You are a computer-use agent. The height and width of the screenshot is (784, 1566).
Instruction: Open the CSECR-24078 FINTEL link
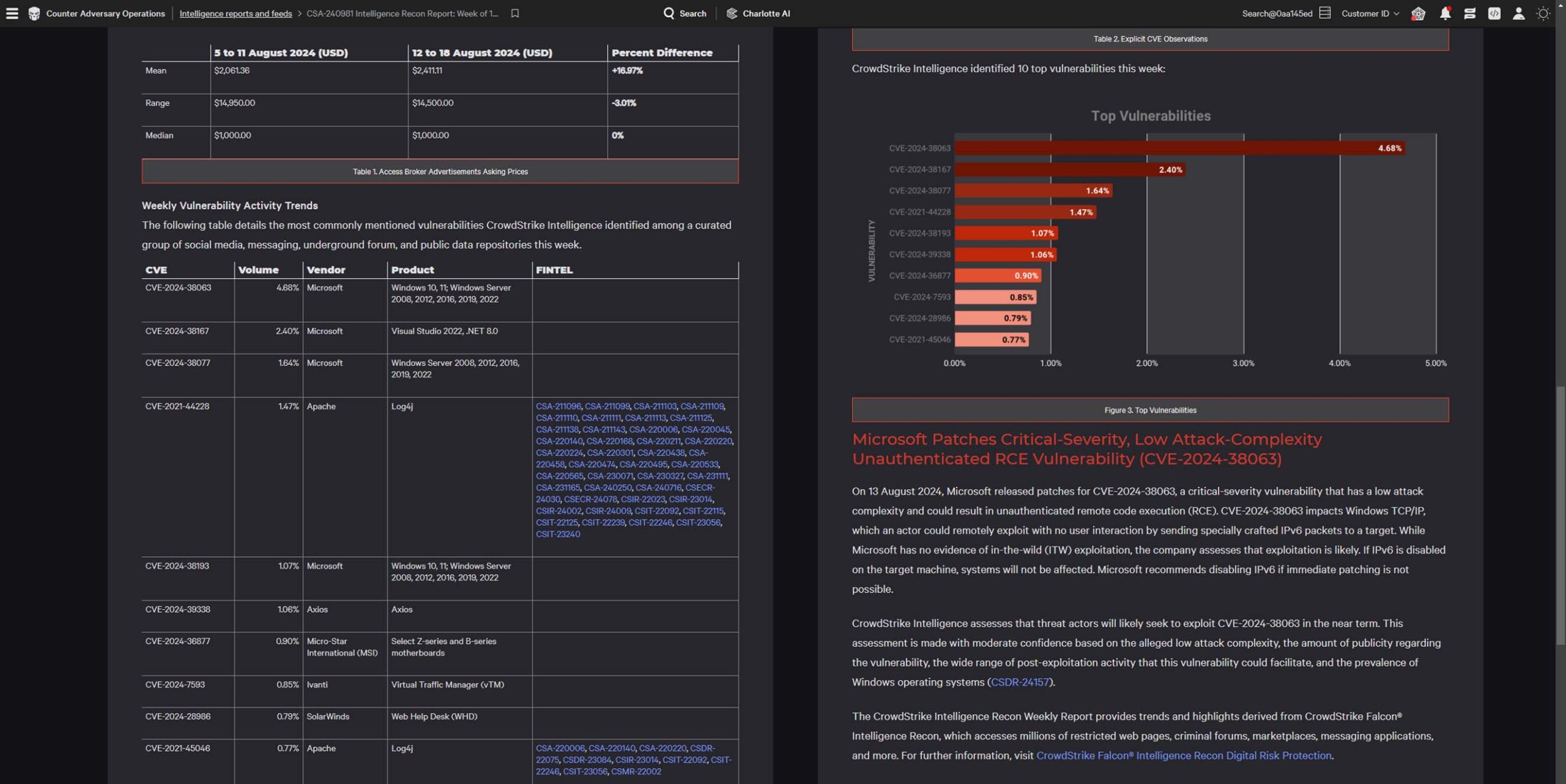pos(590,499)
